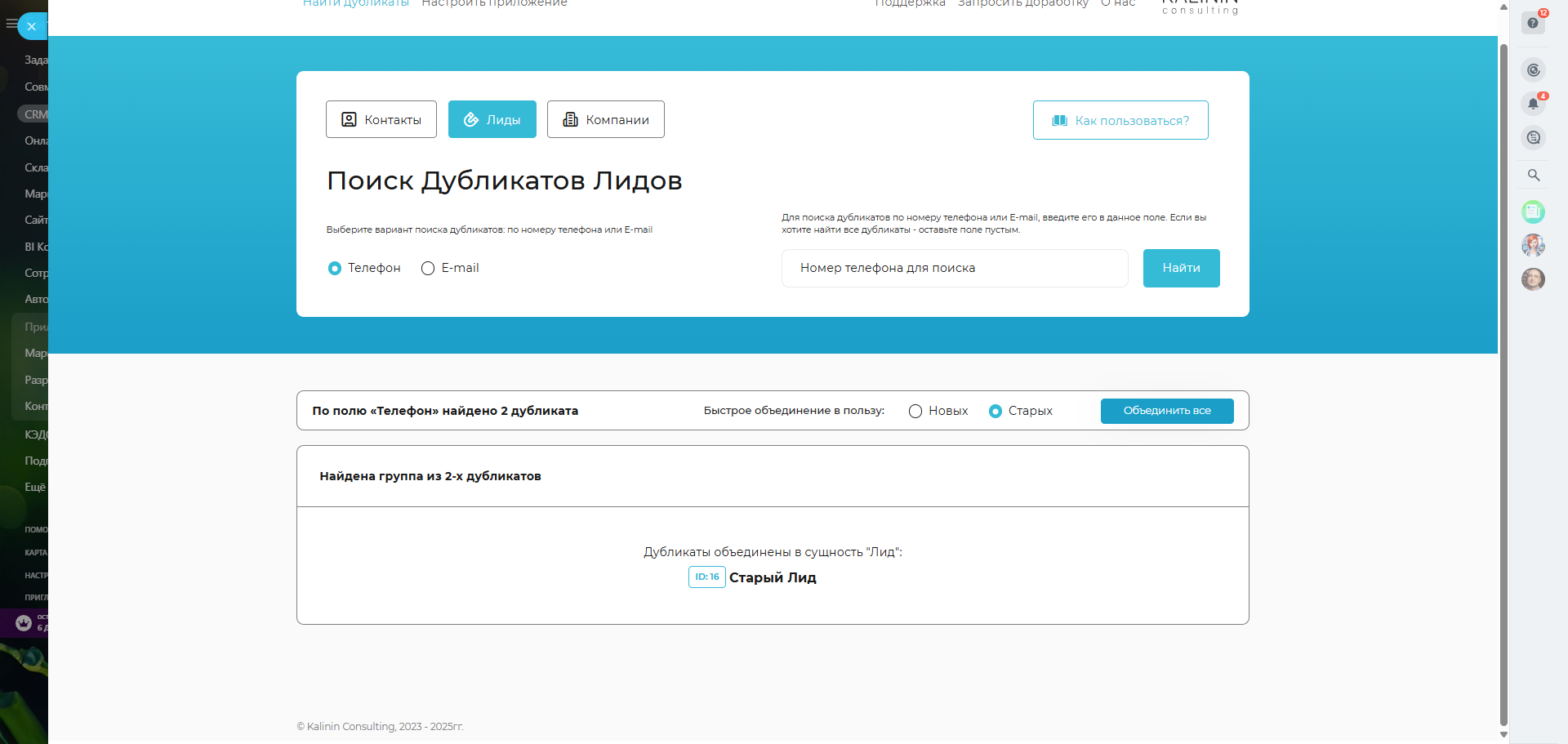Select the E-mail search option
The image size is (1568, 744).
pos(428,269)
